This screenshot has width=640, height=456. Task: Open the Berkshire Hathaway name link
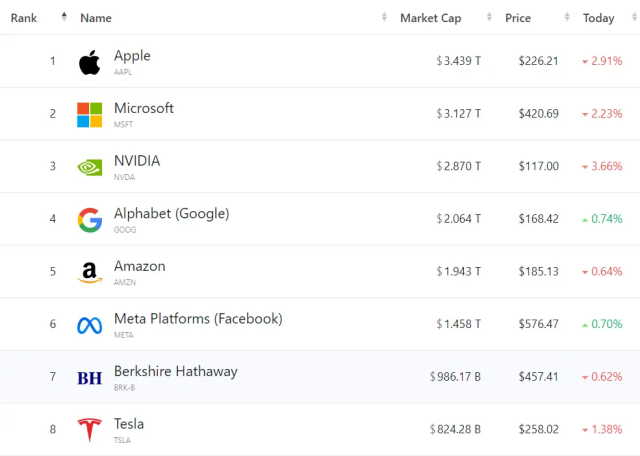(x=175, y=371)
